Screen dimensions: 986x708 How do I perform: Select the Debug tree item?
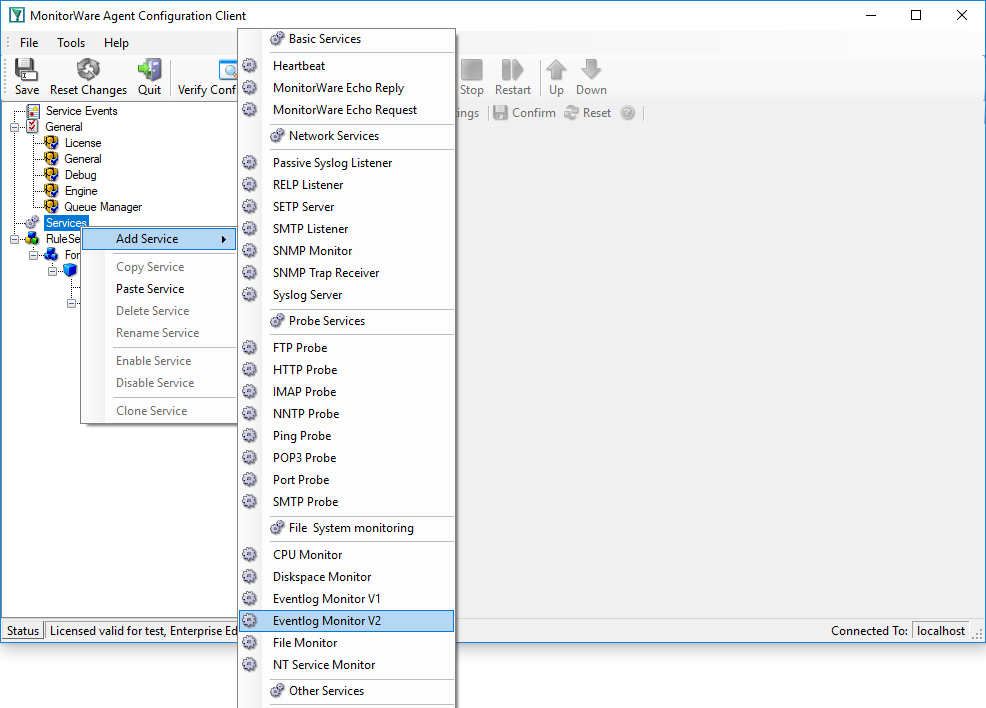[x=80, y=175]
